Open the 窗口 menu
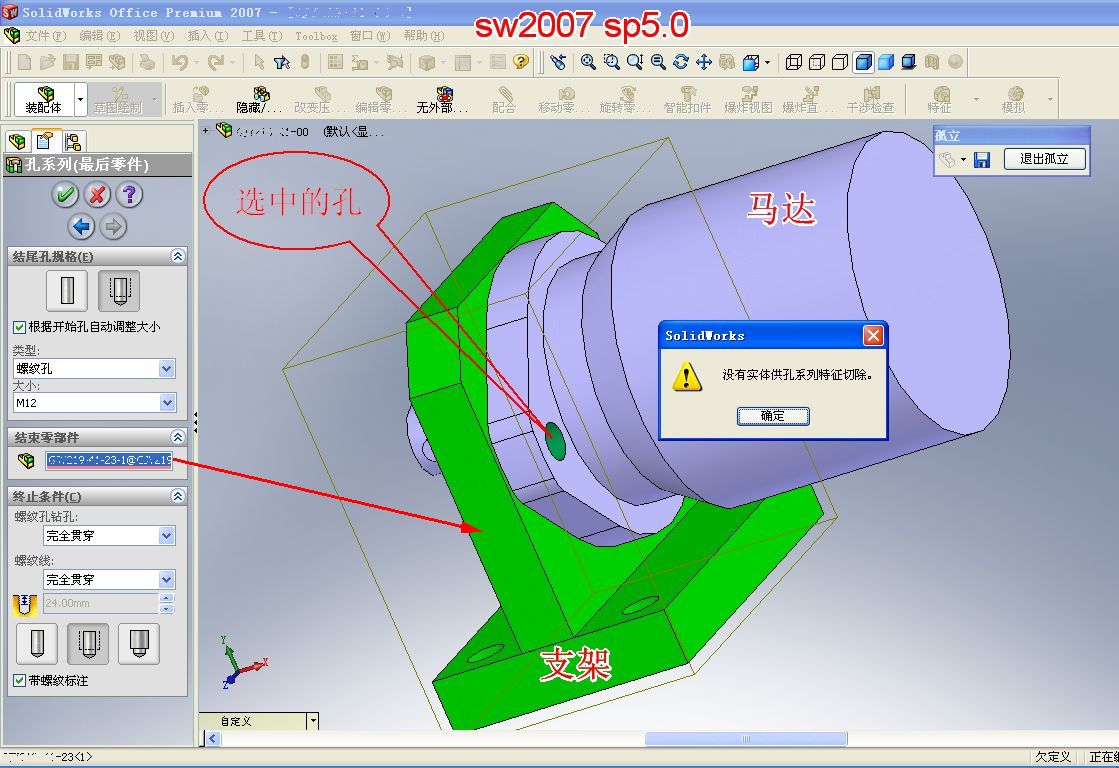Screen dimensions: 1119x768 pos(370,35)
